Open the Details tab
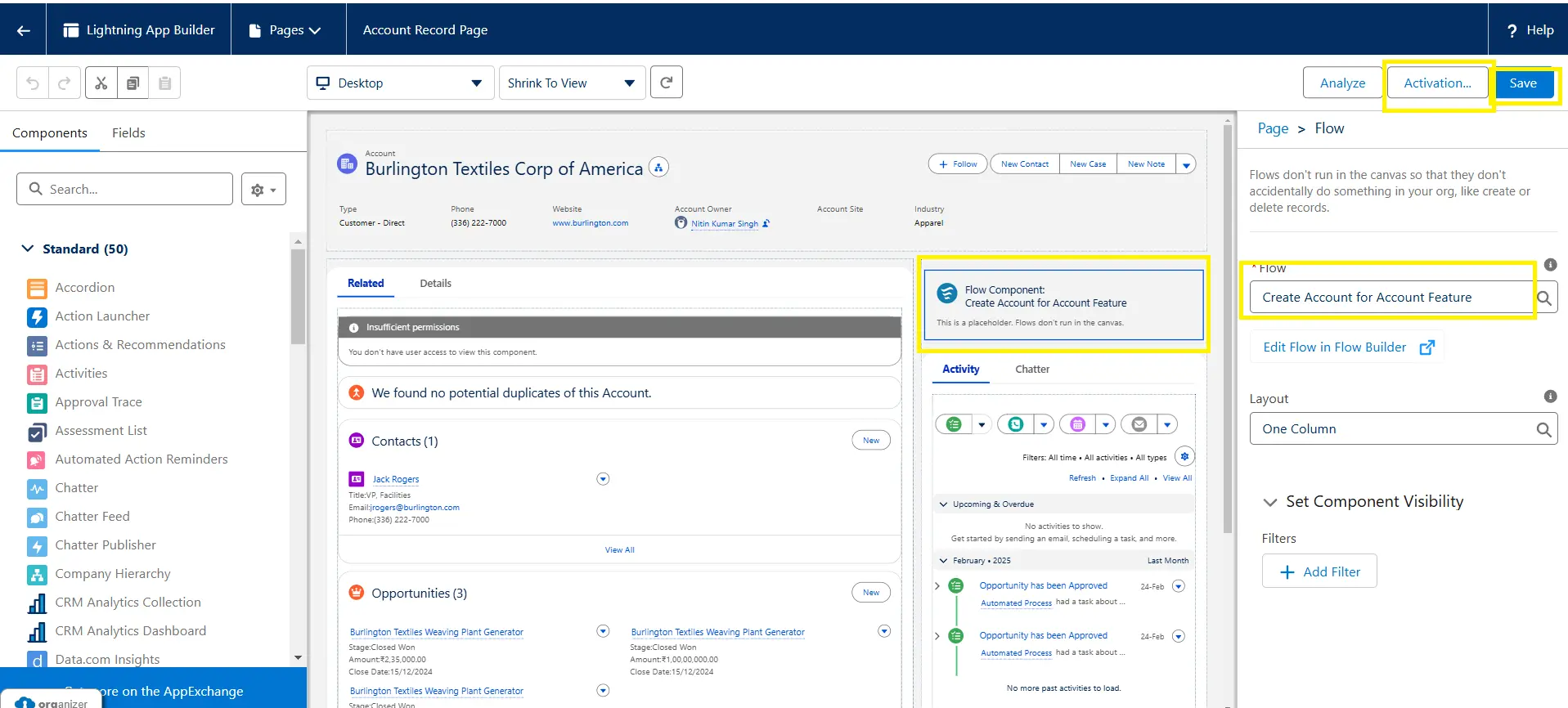Image resolution: width=1568 pixels, height=708 pixels. pyautogui.click(x=435, y=284)
